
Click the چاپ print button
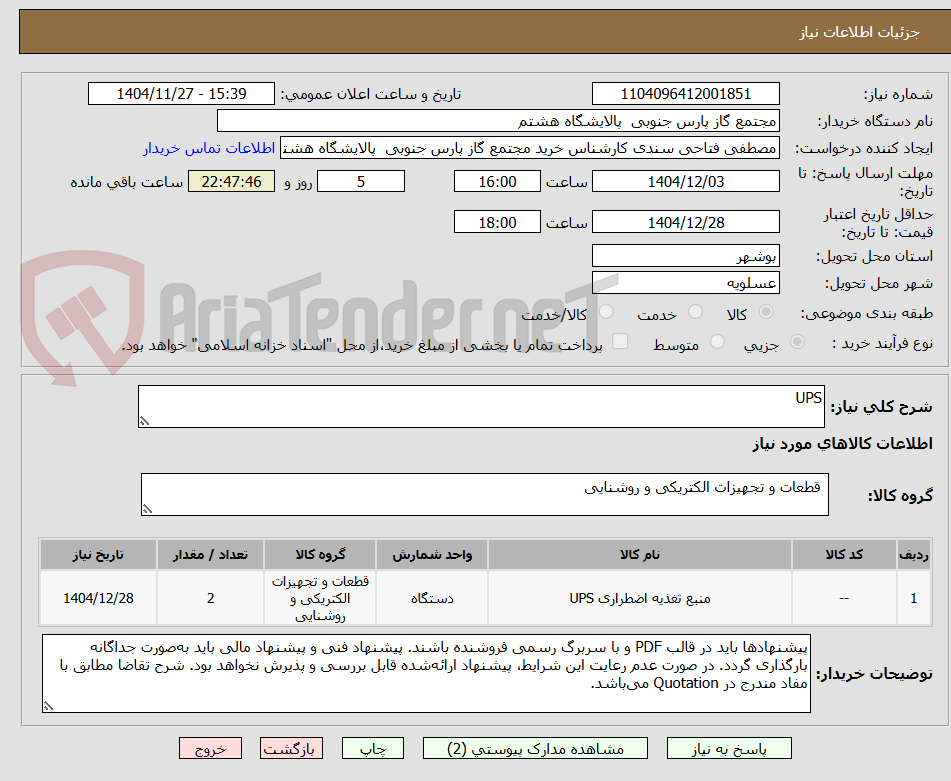tap(372, 748)
